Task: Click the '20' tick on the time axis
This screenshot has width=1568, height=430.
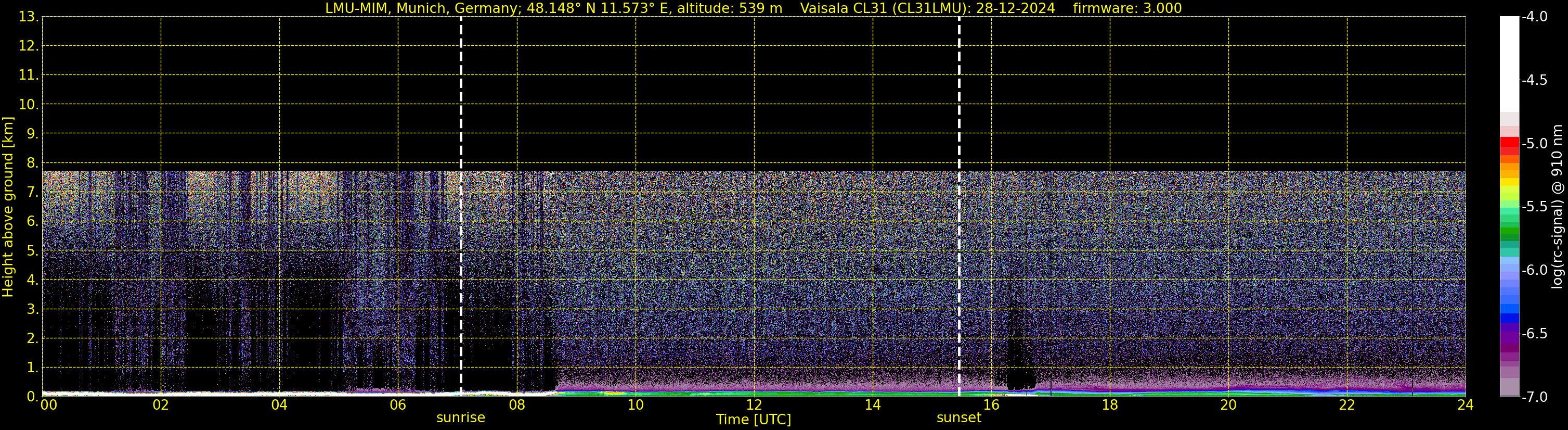Action: [x=1228, y=405]
